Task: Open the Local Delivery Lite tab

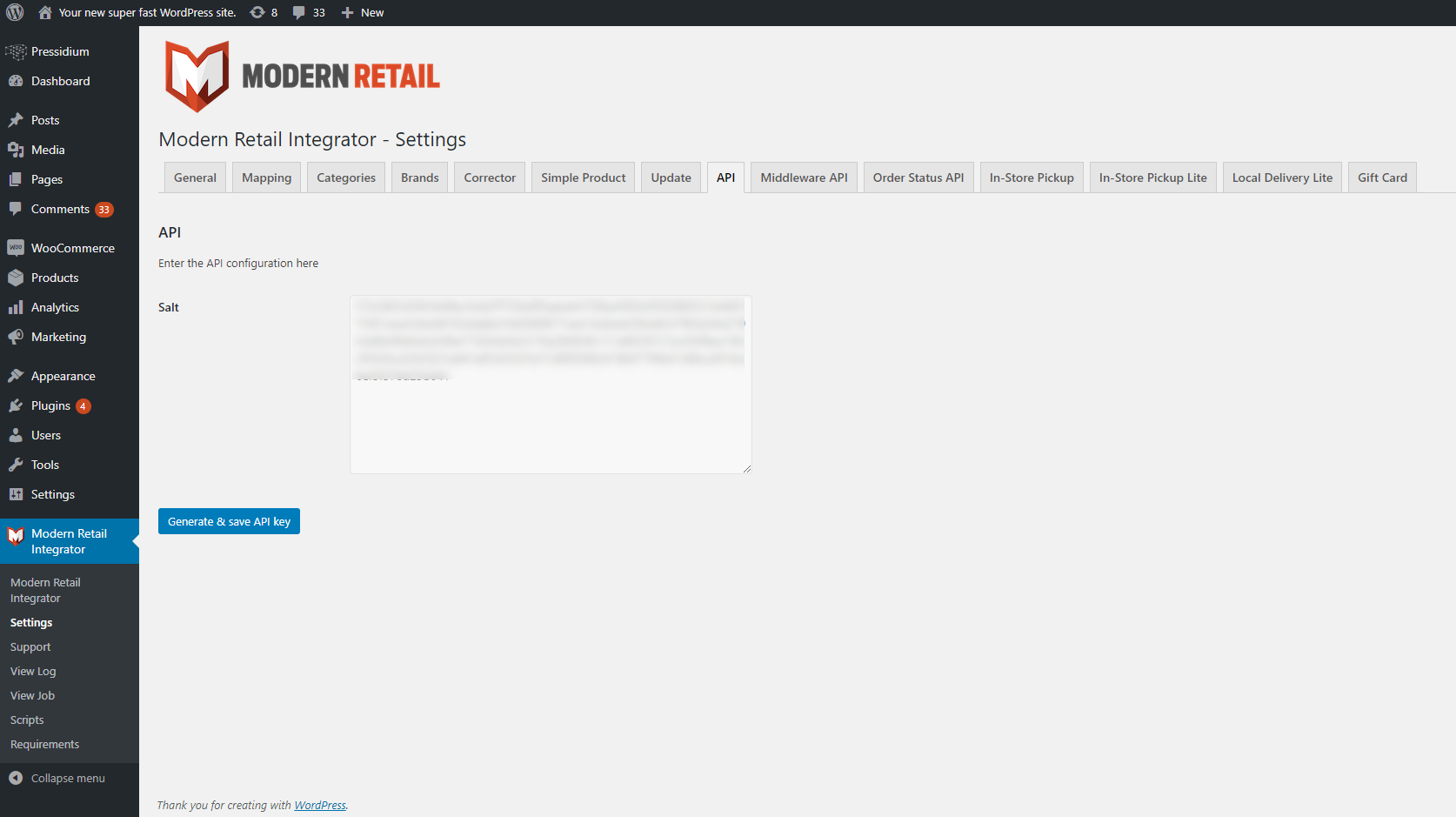Action: click(x=1283, y=177)
